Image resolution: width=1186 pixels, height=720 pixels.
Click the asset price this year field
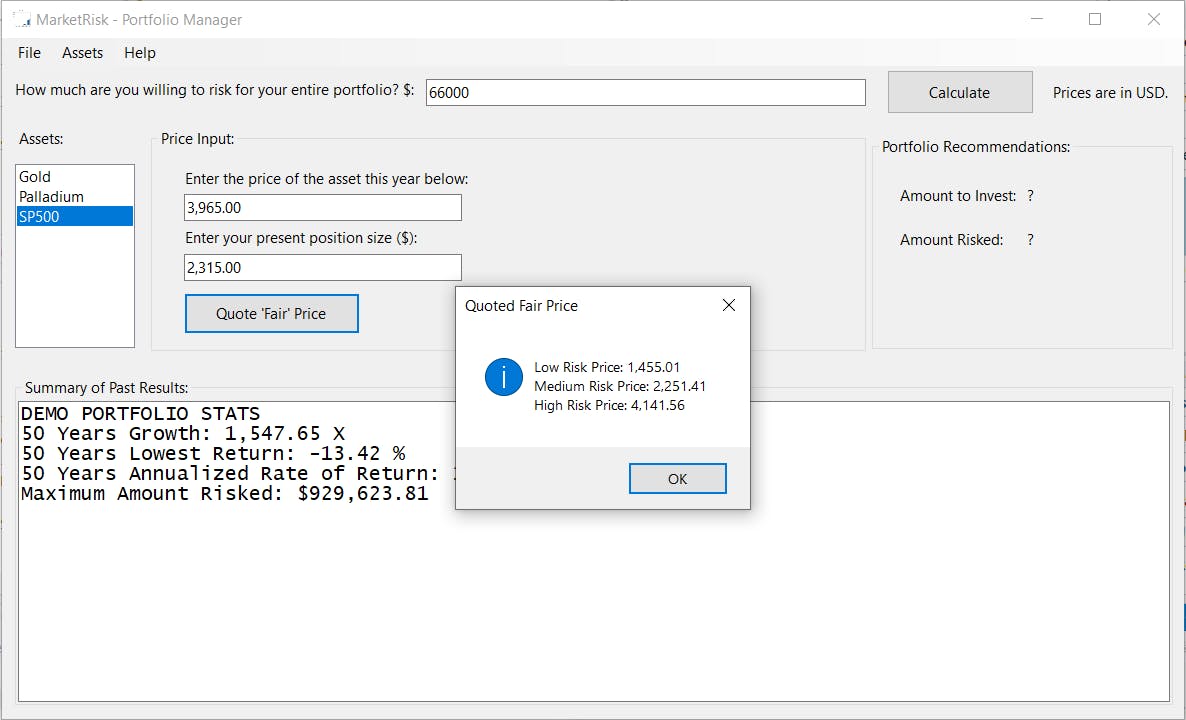coord(323,208)
